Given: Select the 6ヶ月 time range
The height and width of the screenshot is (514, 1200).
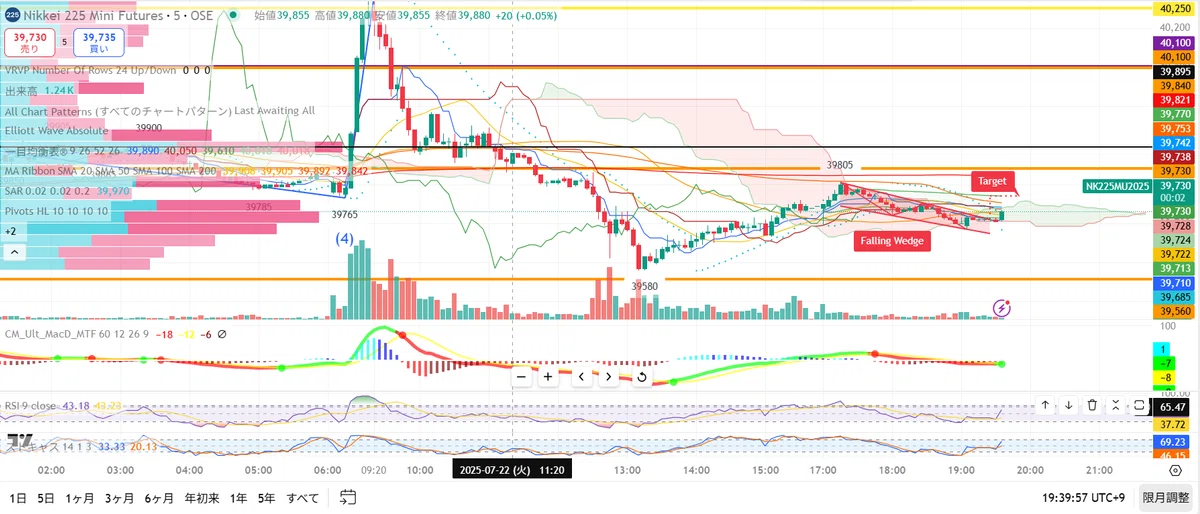Looking at the screenshot, I should pyautogui.click(x=159, y=497).
